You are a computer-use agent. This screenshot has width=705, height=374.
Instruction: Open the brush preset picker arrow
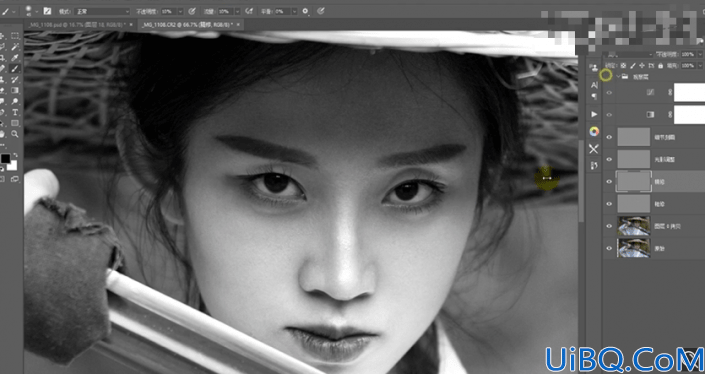tap(37, 11)
